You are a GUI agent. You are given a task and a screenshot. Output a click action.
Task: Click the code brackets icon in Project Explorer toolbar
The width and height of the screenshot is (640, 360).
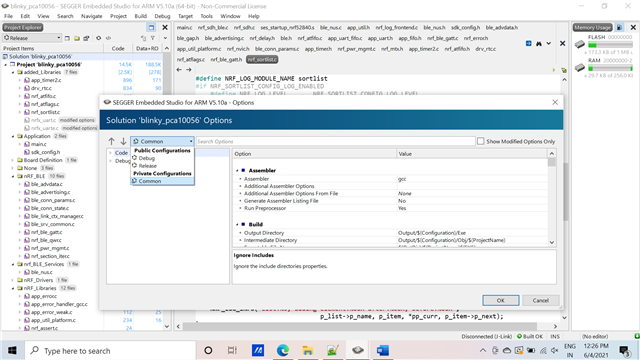click(x=108, y=38)
